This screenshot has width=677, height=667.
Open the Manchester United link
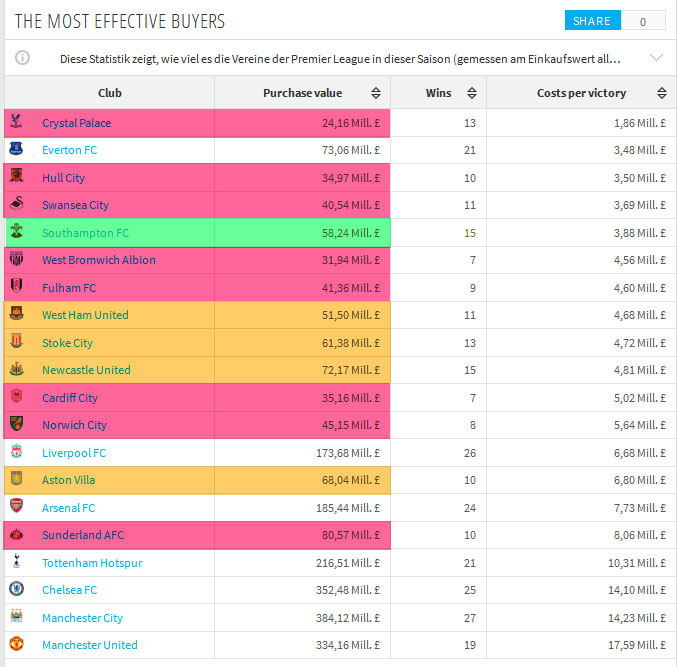pyautogui.click(x=90, y=645)
